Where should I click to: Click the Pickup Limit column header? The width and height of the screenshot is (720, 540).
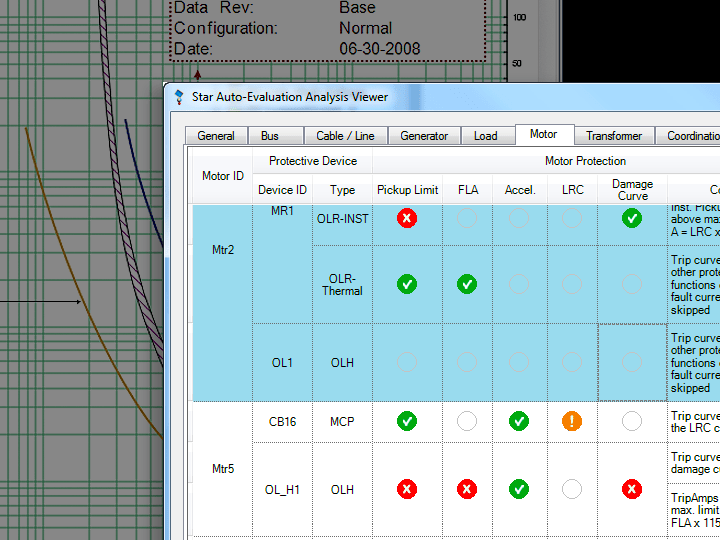point(407,190)
